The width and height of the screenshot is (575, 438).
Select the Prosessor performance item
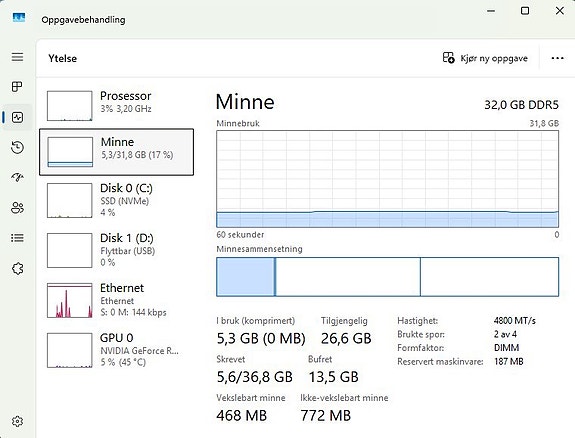pyautogui.click(x=117, y=106)
